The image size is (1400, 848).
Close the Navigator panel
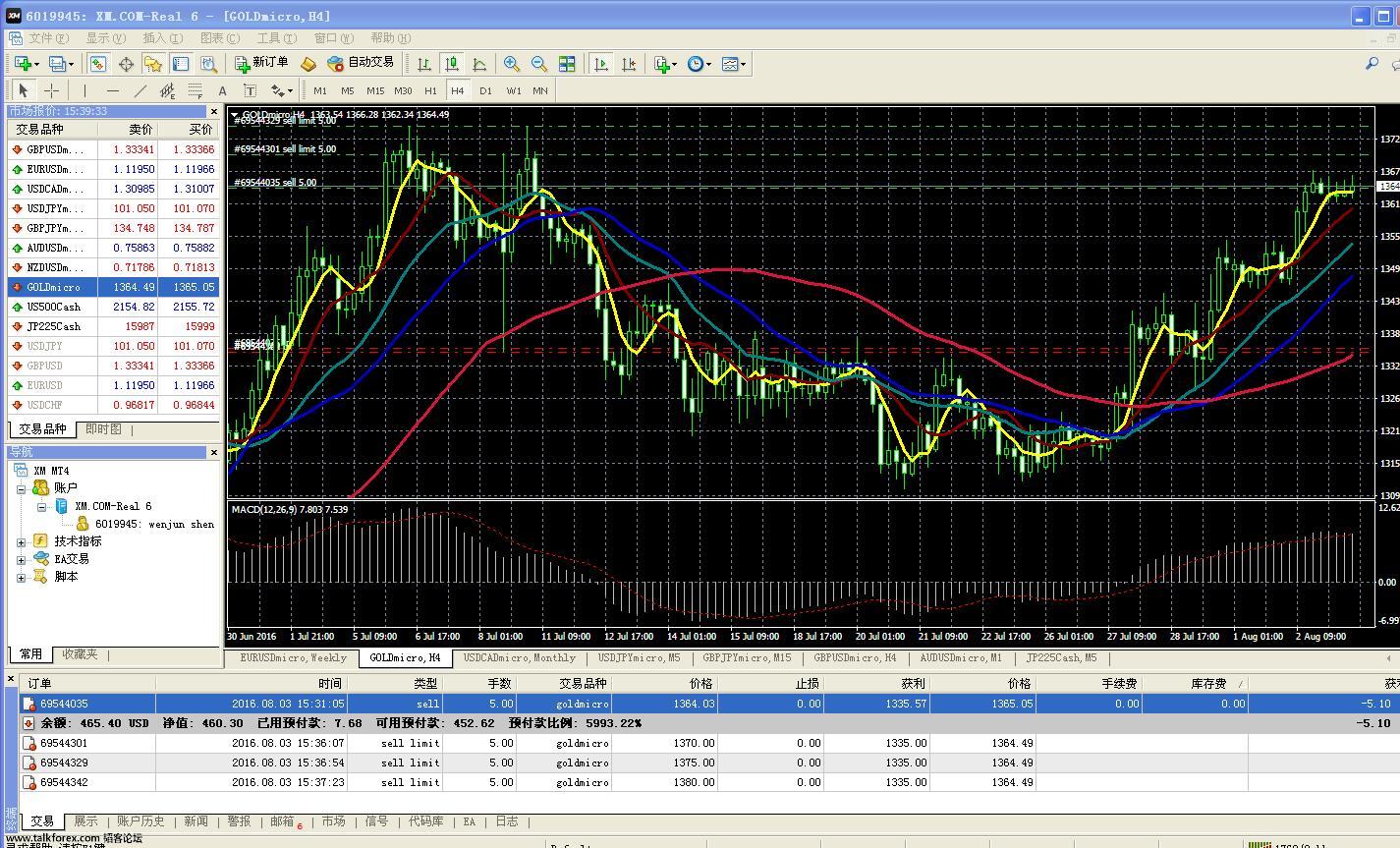(214, 452)
